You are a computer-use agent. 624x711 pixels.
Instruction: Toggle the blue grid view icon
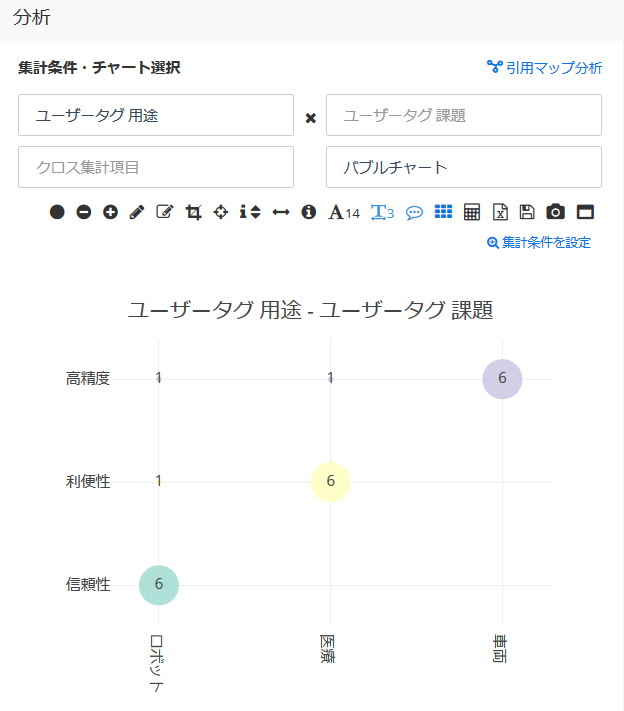[443, 212]
